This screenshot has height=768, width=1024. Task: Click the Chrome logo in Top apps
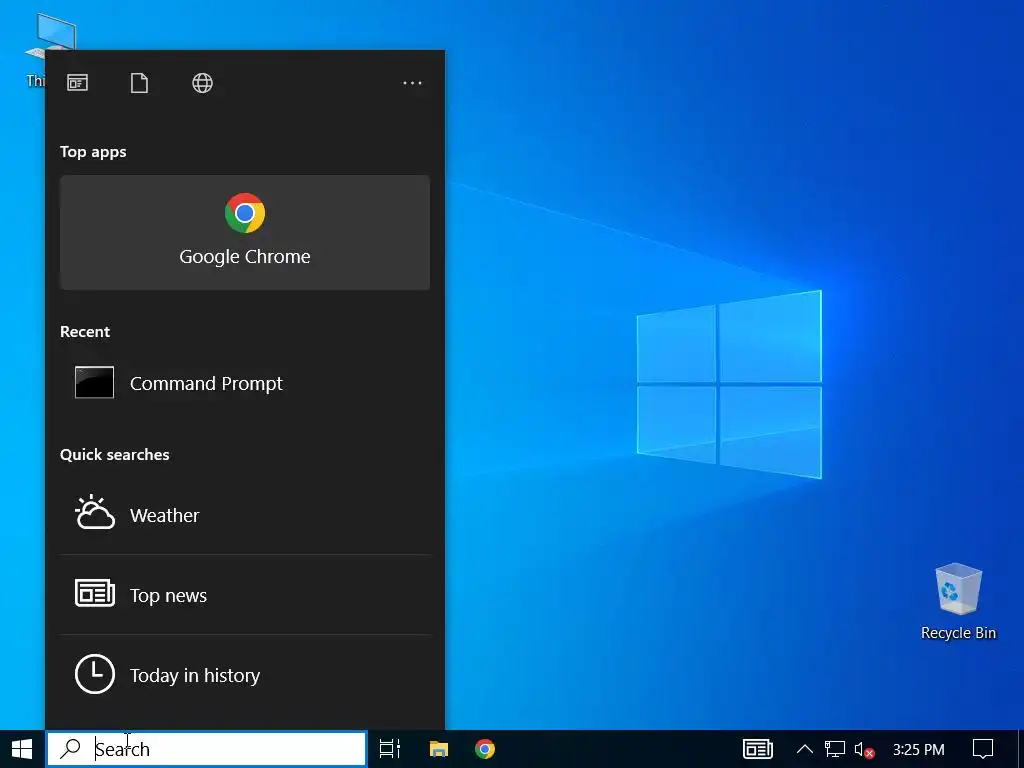245,213
